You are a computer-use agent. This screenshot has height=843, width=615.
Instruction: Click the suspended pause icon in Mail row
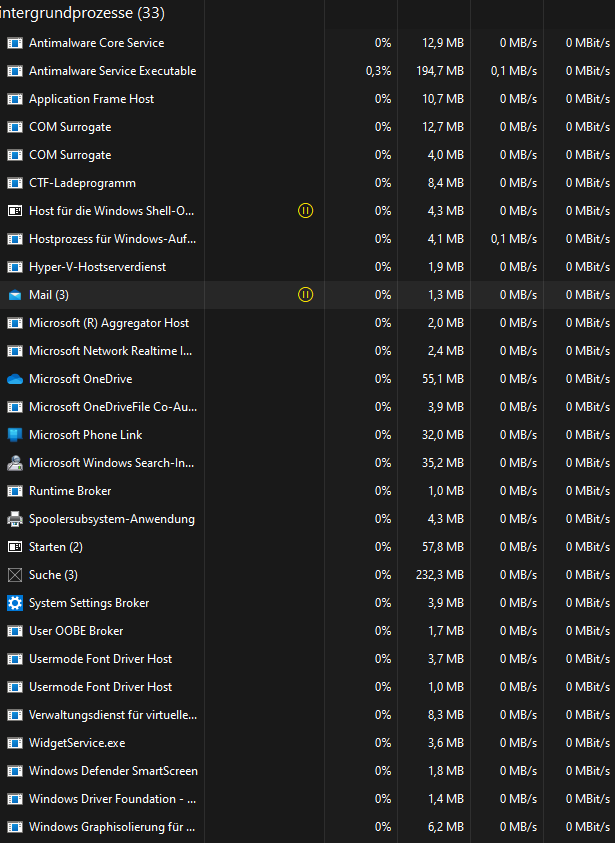[305, 295]
